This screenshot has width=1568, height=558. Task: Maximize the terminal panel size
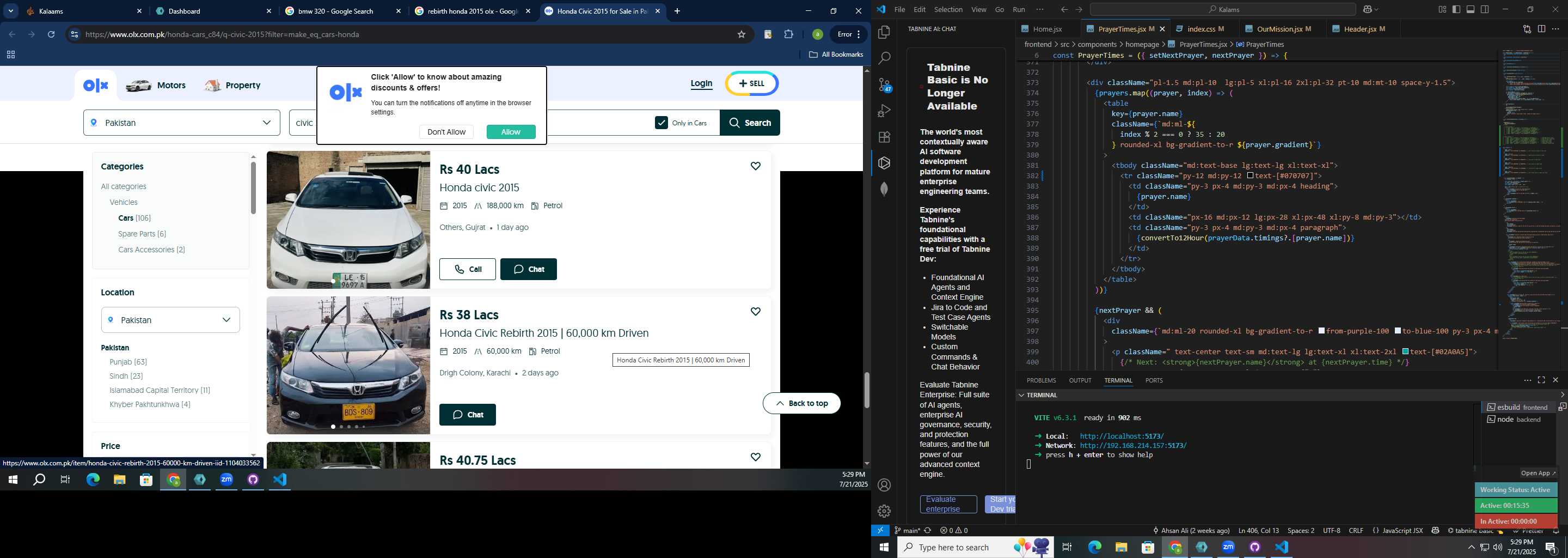pyautogui.click(x=1541, y=380)
